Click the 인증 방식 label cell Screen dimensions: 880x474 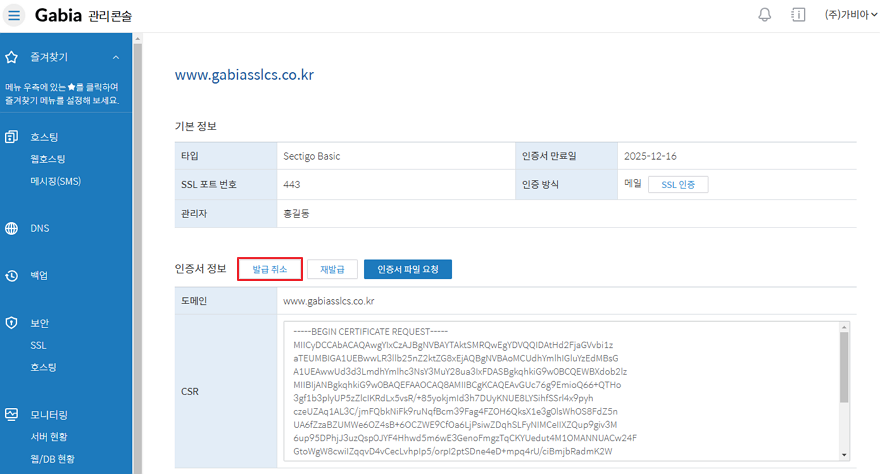coord(566,185)
